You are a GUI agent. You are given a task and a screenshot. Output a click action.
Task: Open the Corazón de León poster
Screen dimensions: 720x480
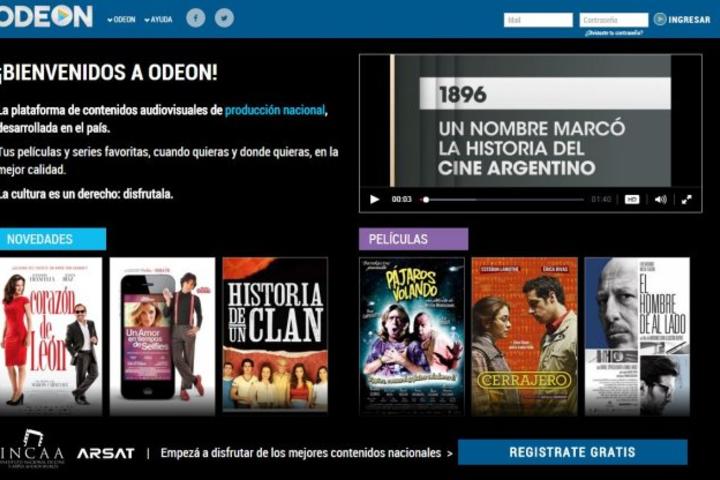pos(51,336)
